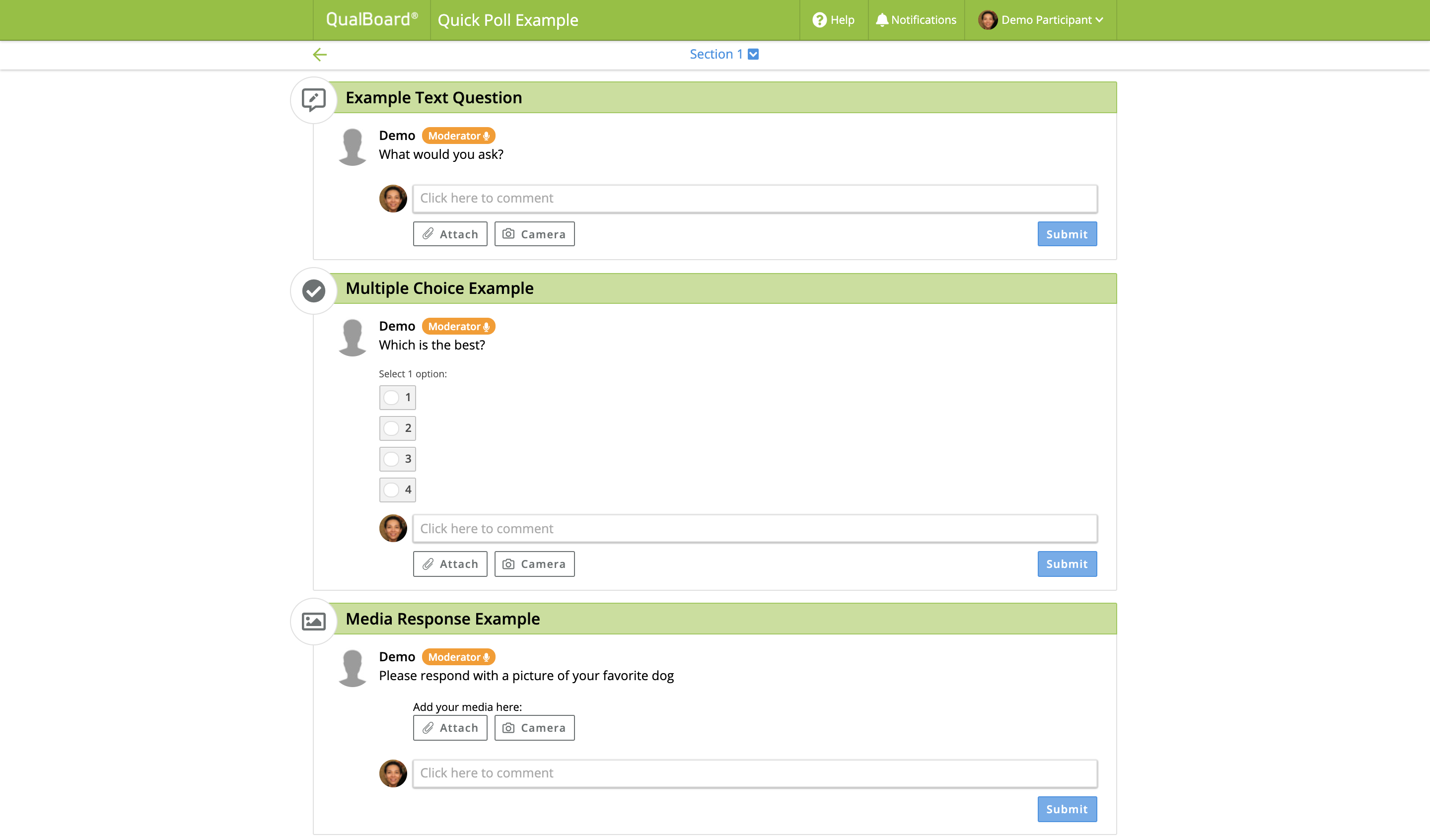Click Attach paperclip in Media Response section
The image size is (1430, 840).
[x=450, y=728]
